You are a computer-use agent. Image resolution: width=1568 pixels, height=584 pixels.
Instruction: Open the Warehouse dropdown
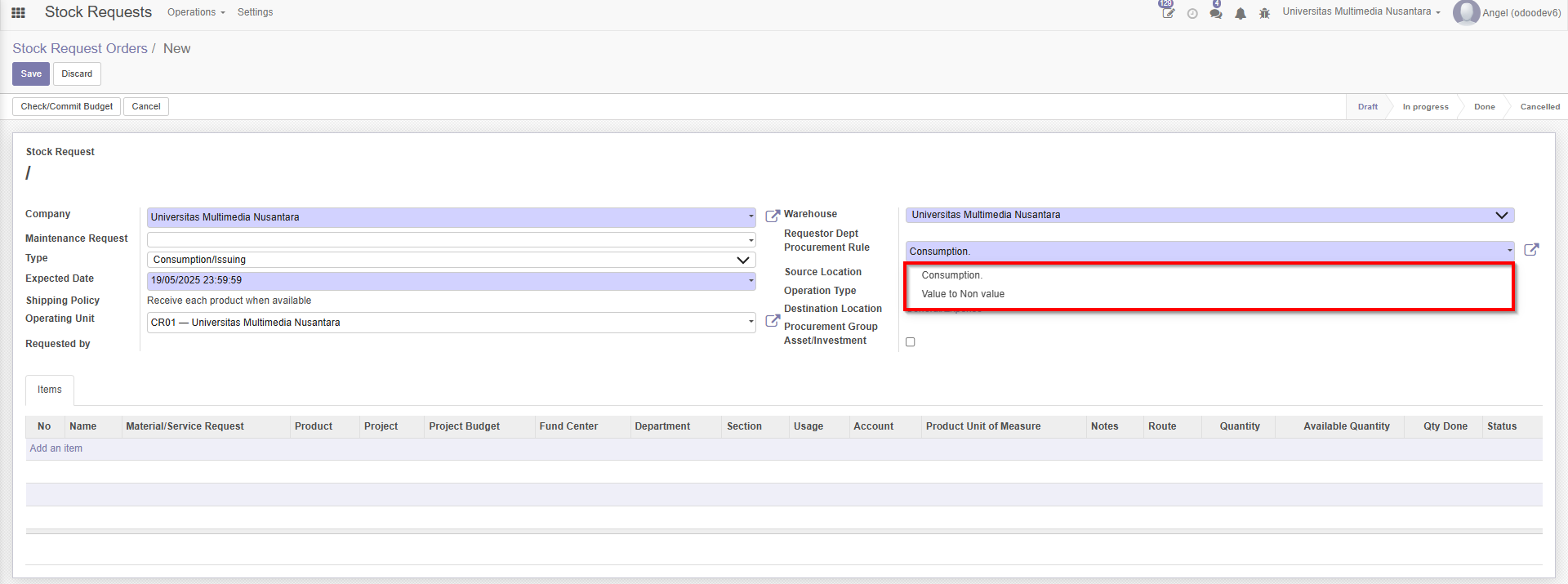coord(1210,215)
